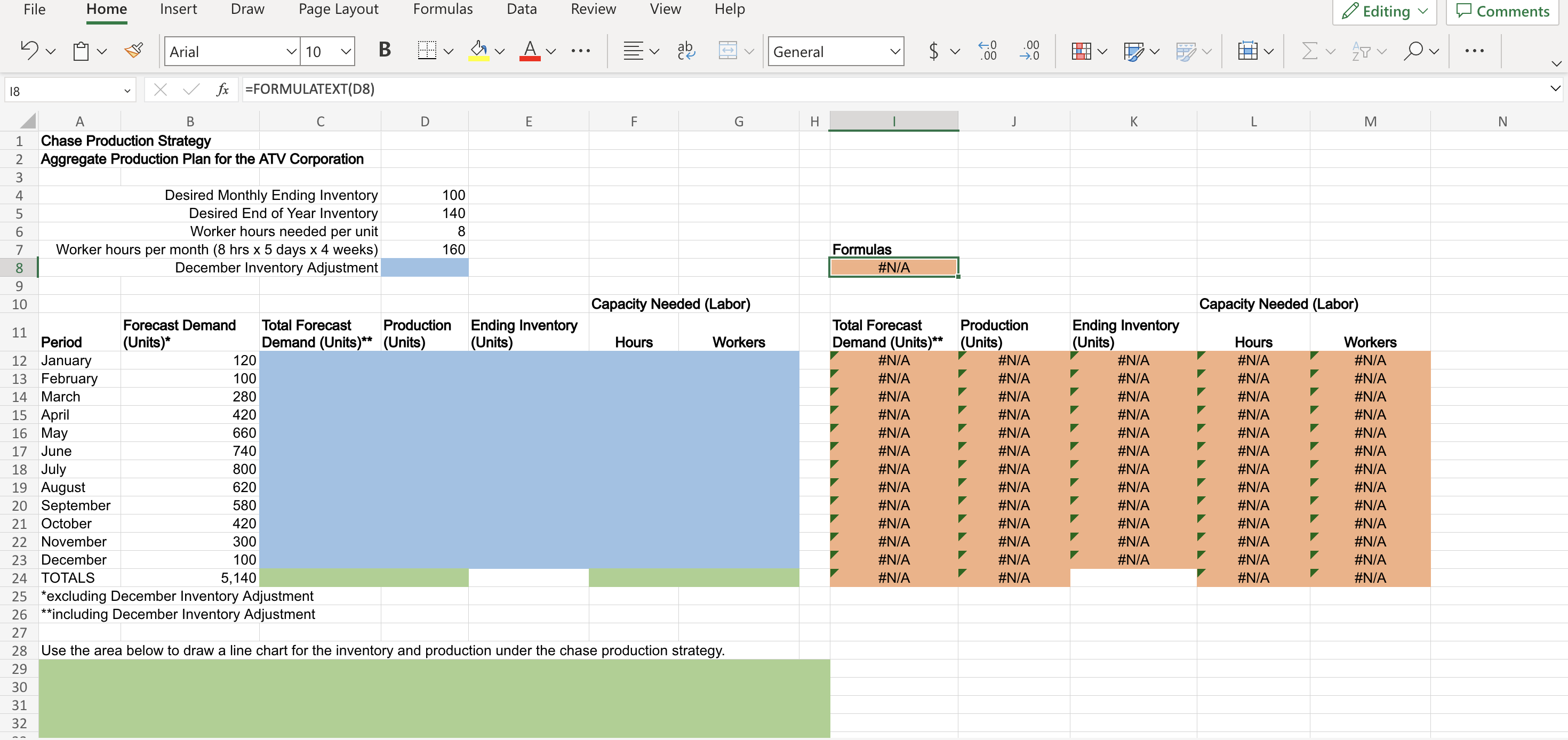1568x740 pixels.
Task: Select cell D8 in the December Inventory Adjustment row
Action: (425, 268)
